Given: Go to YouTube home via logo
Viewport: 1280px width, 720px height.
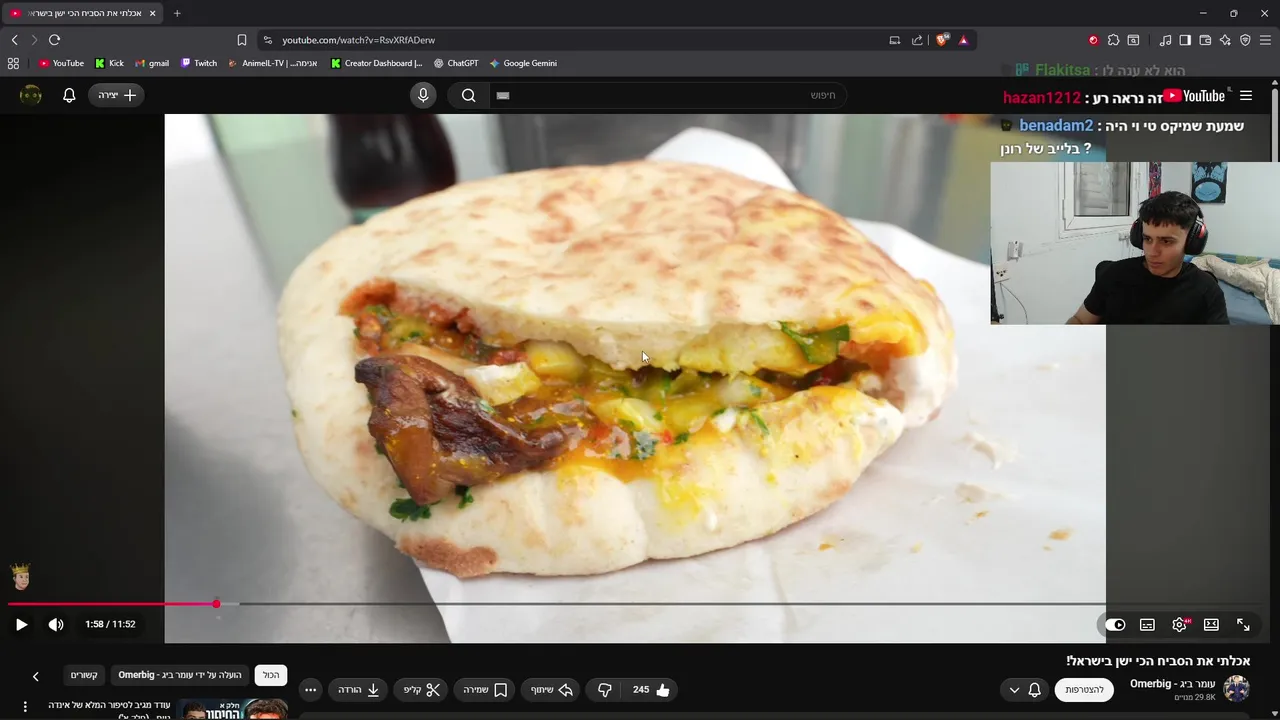Looking at the screenshot, I should click(x=1196, y=96).
